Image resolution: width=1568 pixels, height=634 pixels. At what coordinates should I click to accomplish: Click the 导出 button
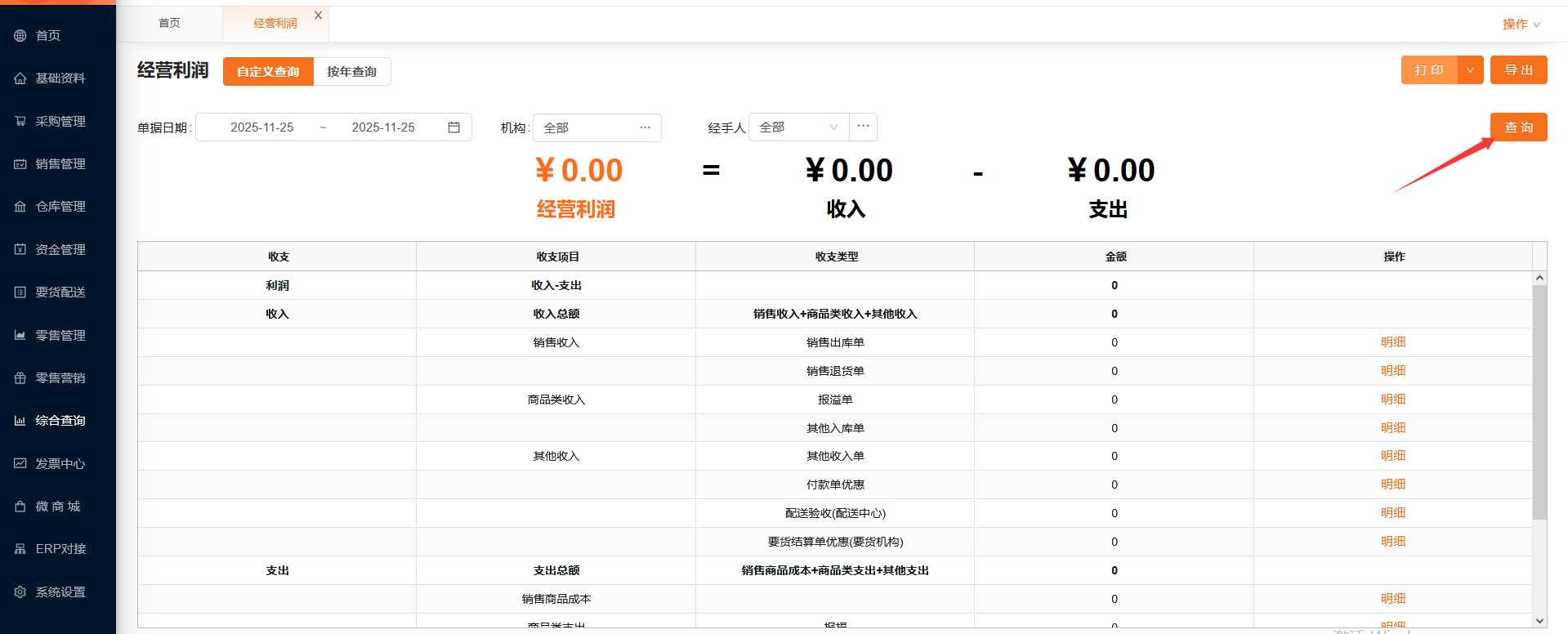coord(1518,70)
